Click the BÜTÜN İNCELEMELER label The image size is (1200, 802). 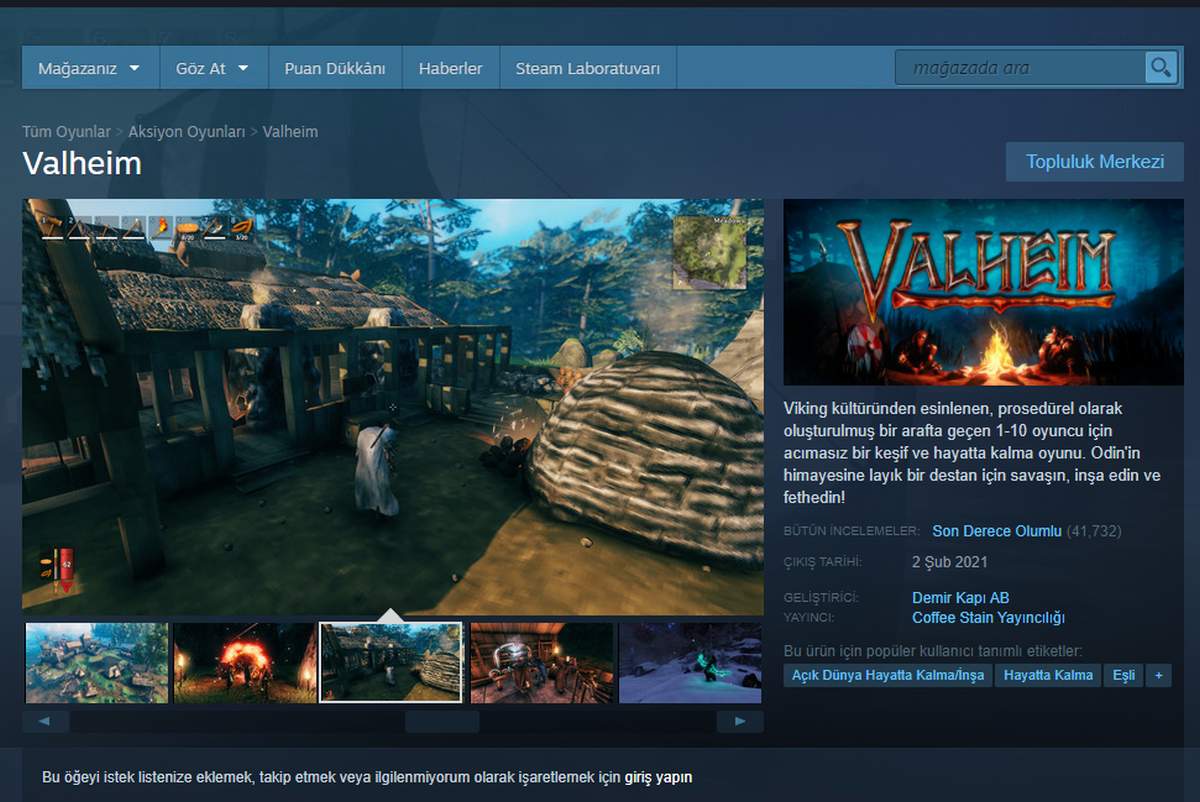pos(851,531)
